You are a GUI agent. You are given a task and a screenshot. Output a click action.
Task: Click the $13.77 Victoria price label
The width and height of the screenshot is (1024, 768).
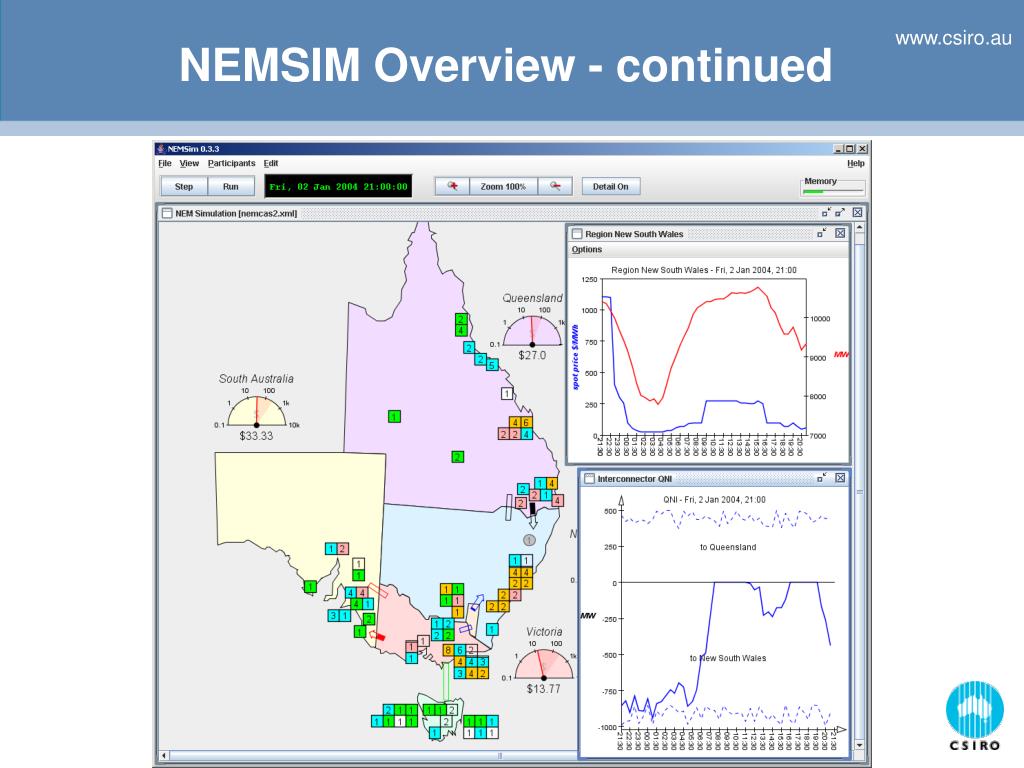543,688
